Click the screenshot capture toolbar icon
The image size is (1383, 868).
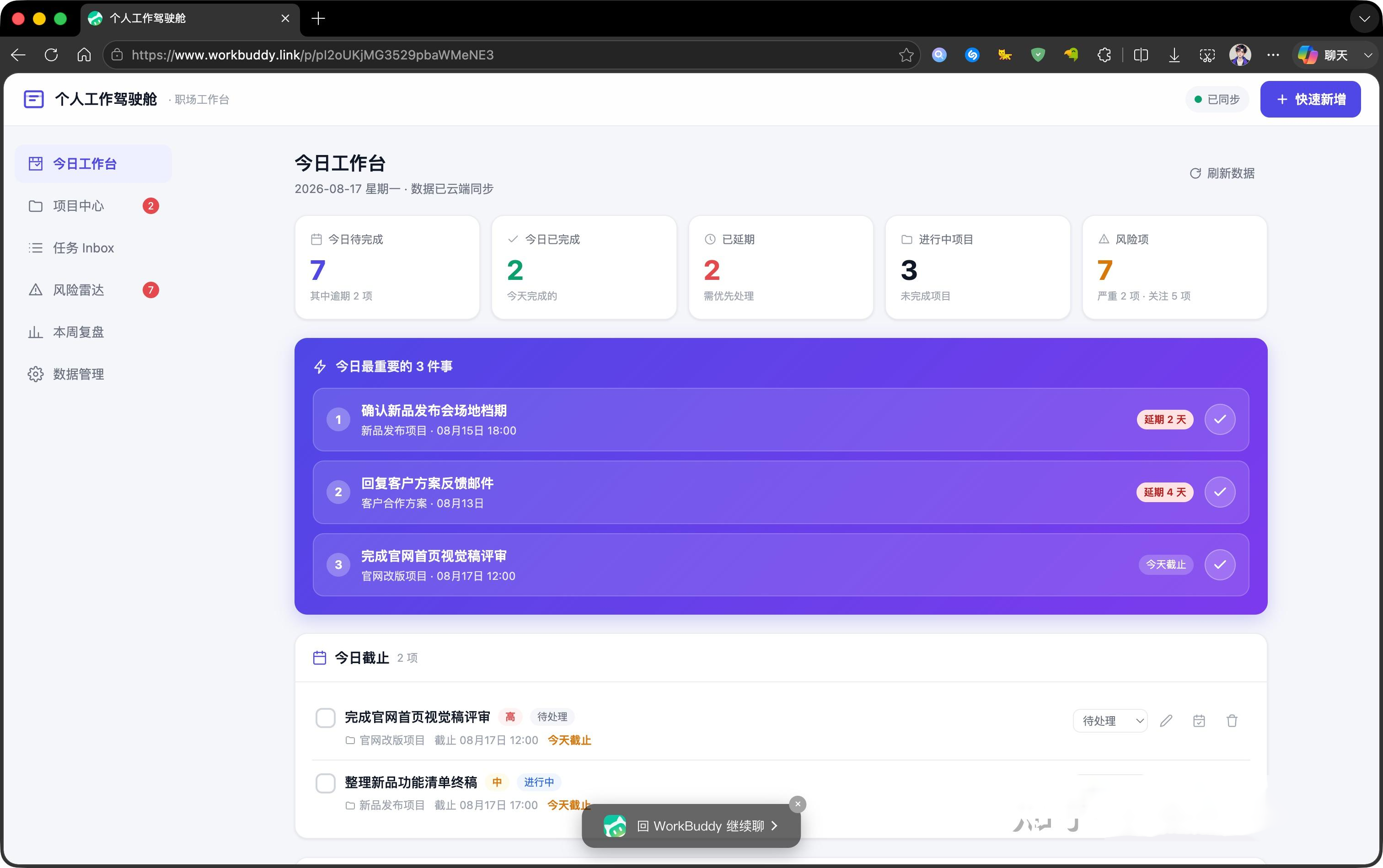pyautogui.click(x=1207, y=55)
